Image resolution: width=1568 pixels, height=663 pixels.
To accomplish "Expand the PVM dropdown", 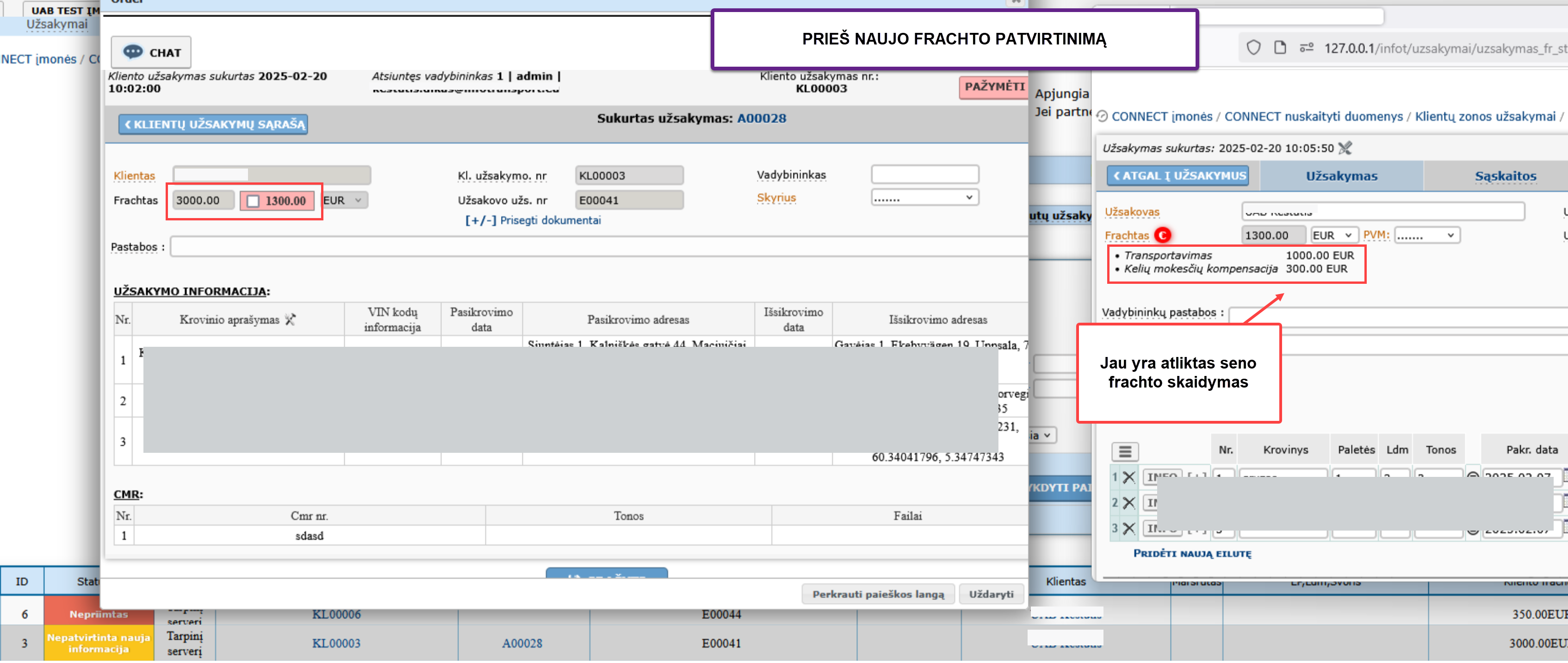I will point(1427,235).
